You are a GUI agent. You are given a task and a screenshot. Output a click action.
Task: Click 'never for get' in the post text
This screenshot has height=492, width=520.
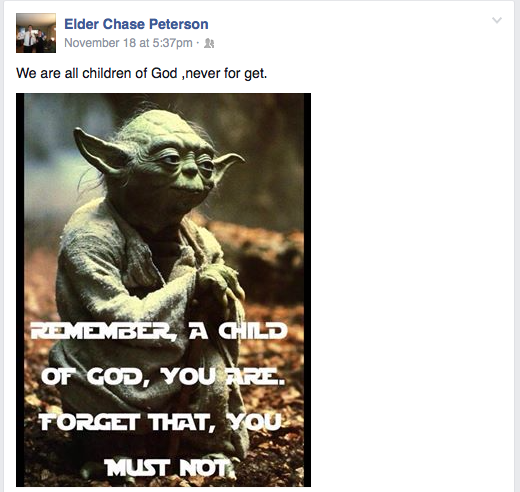point(225,73)
